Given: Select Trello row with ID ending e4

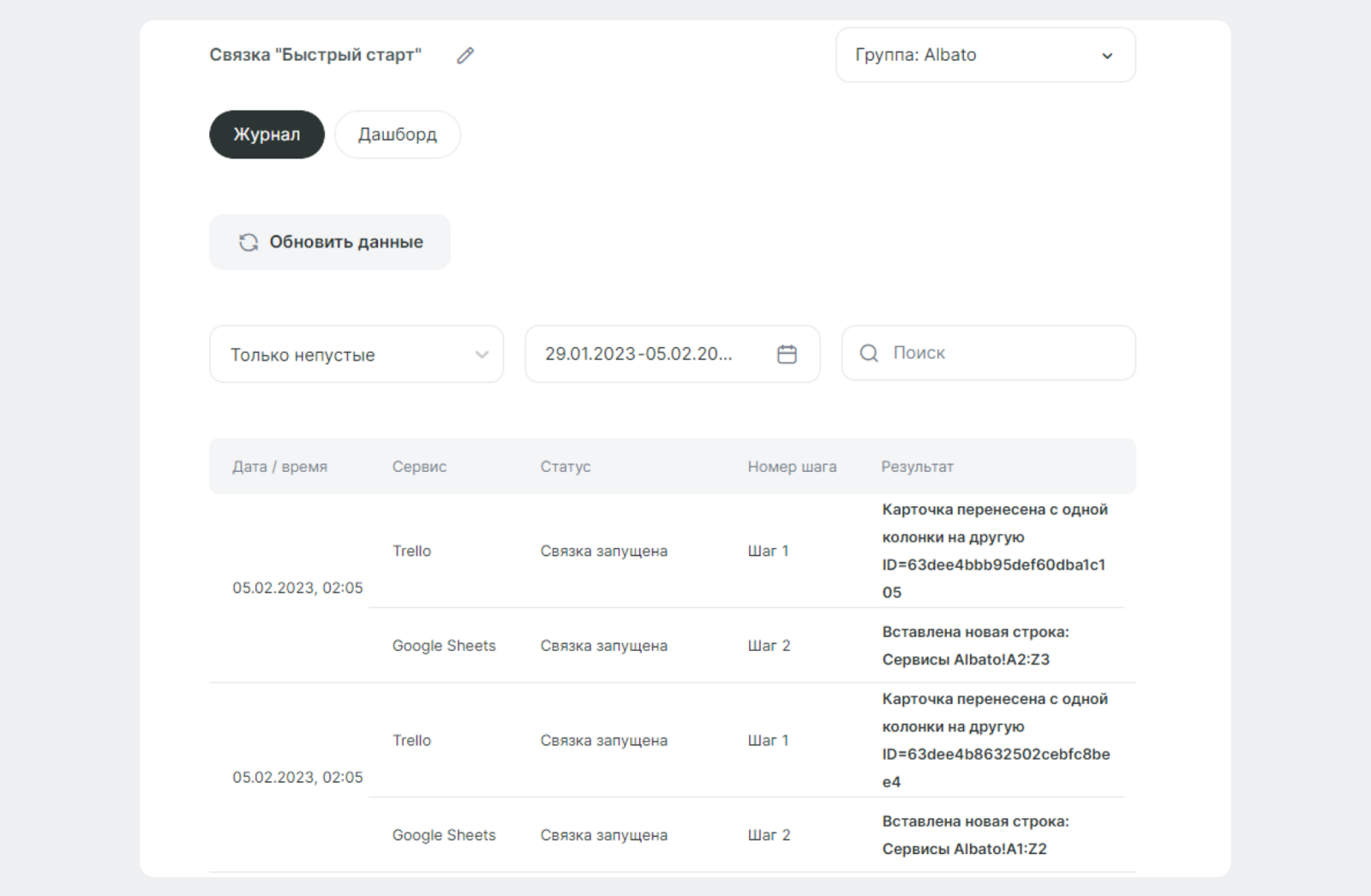Looking at the screenshot, I should (x=996, y=740).
